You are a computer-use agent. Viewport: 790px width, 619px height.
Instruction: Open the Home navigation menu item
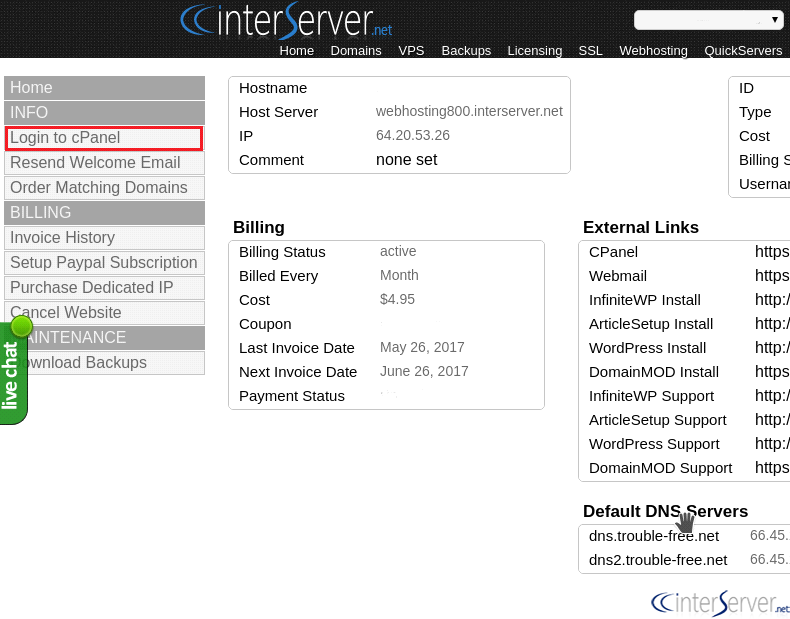(x=297, y=50)
